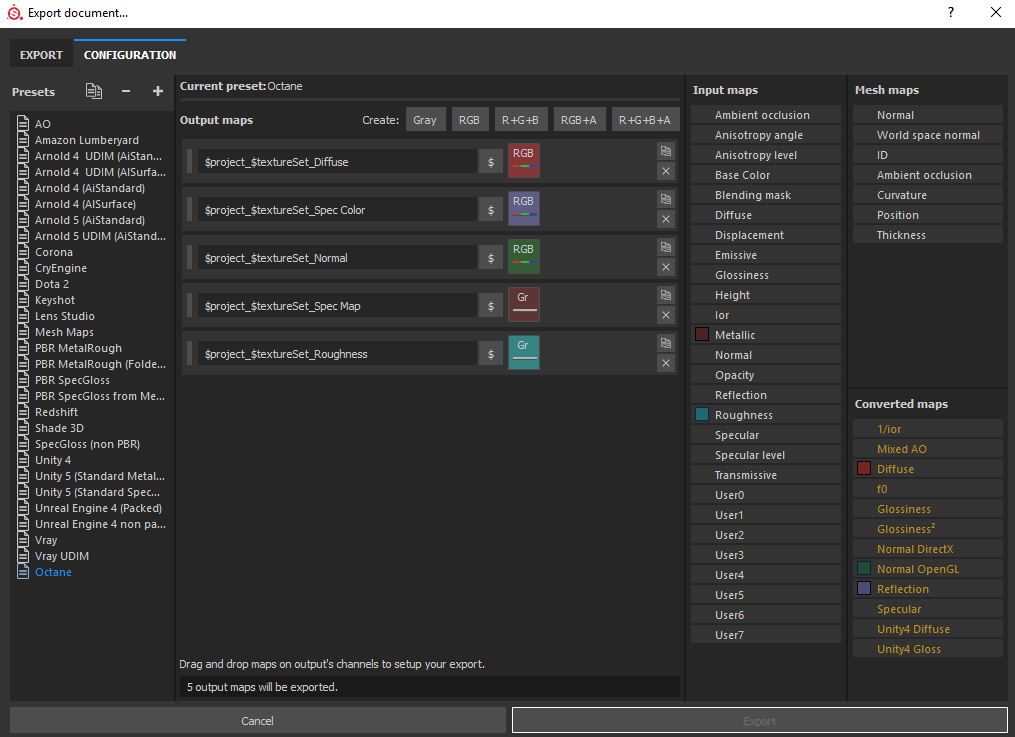Click Reflection in Converted maps

(x=928, y=589)
